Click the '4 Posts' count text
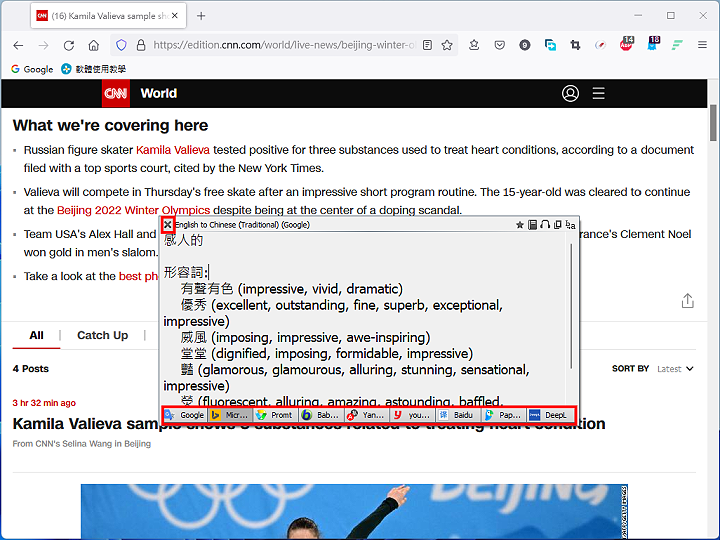The width and height of the screenshot is (720, 540). [31, 369]
